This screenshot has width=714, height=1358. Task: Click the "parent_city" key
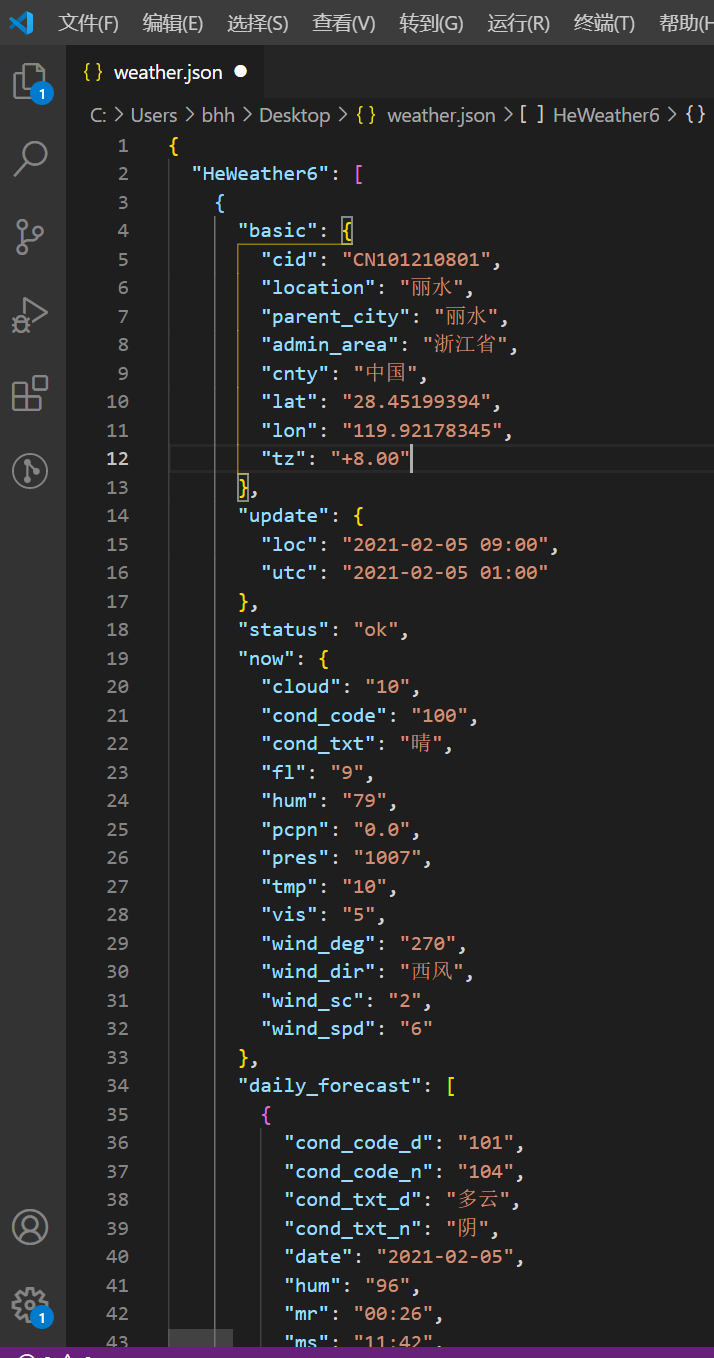point(336,316)
